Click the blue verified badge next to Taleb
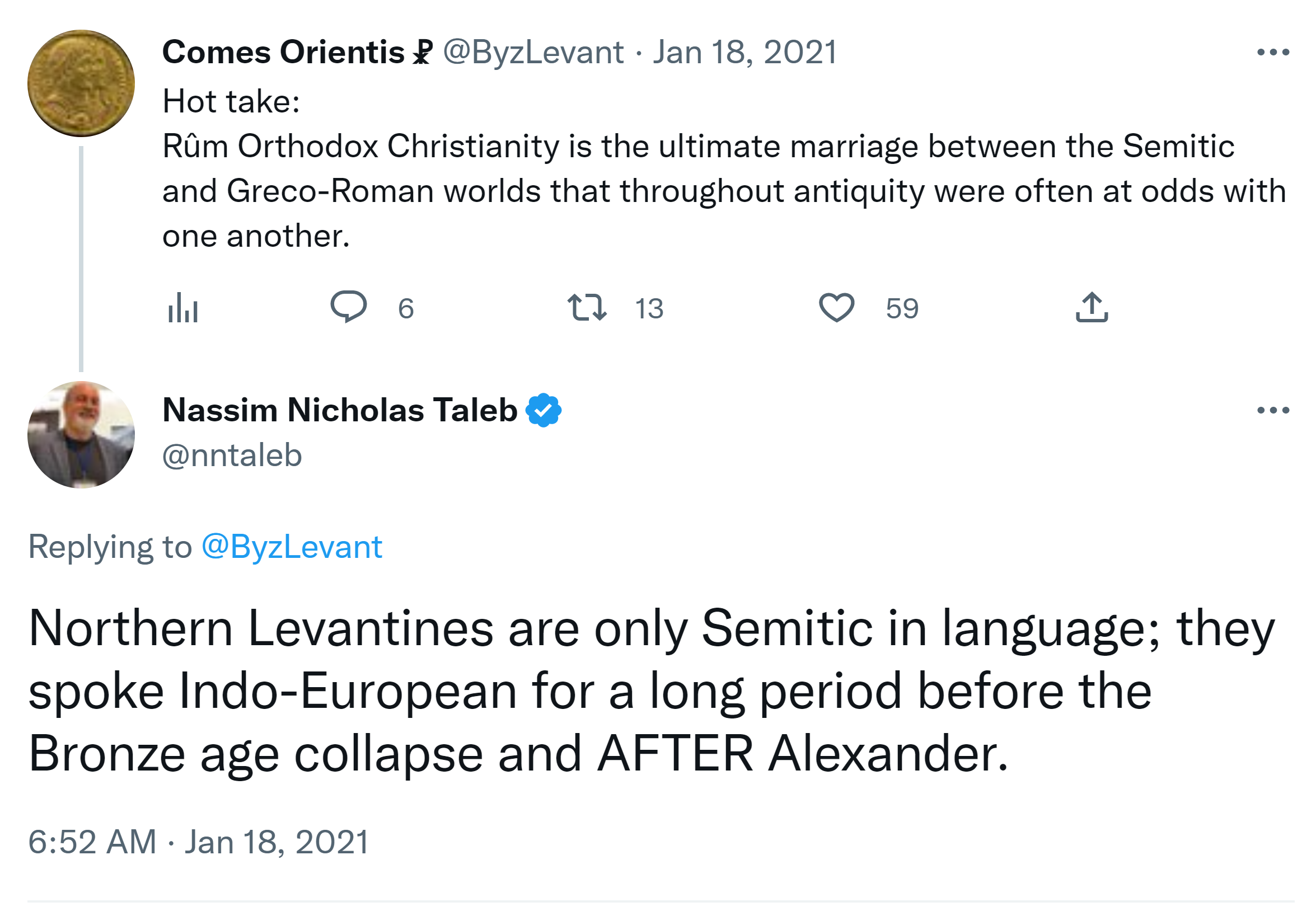Image resolution: width=1316 pixels, height=916 pixels. (544, 410)
